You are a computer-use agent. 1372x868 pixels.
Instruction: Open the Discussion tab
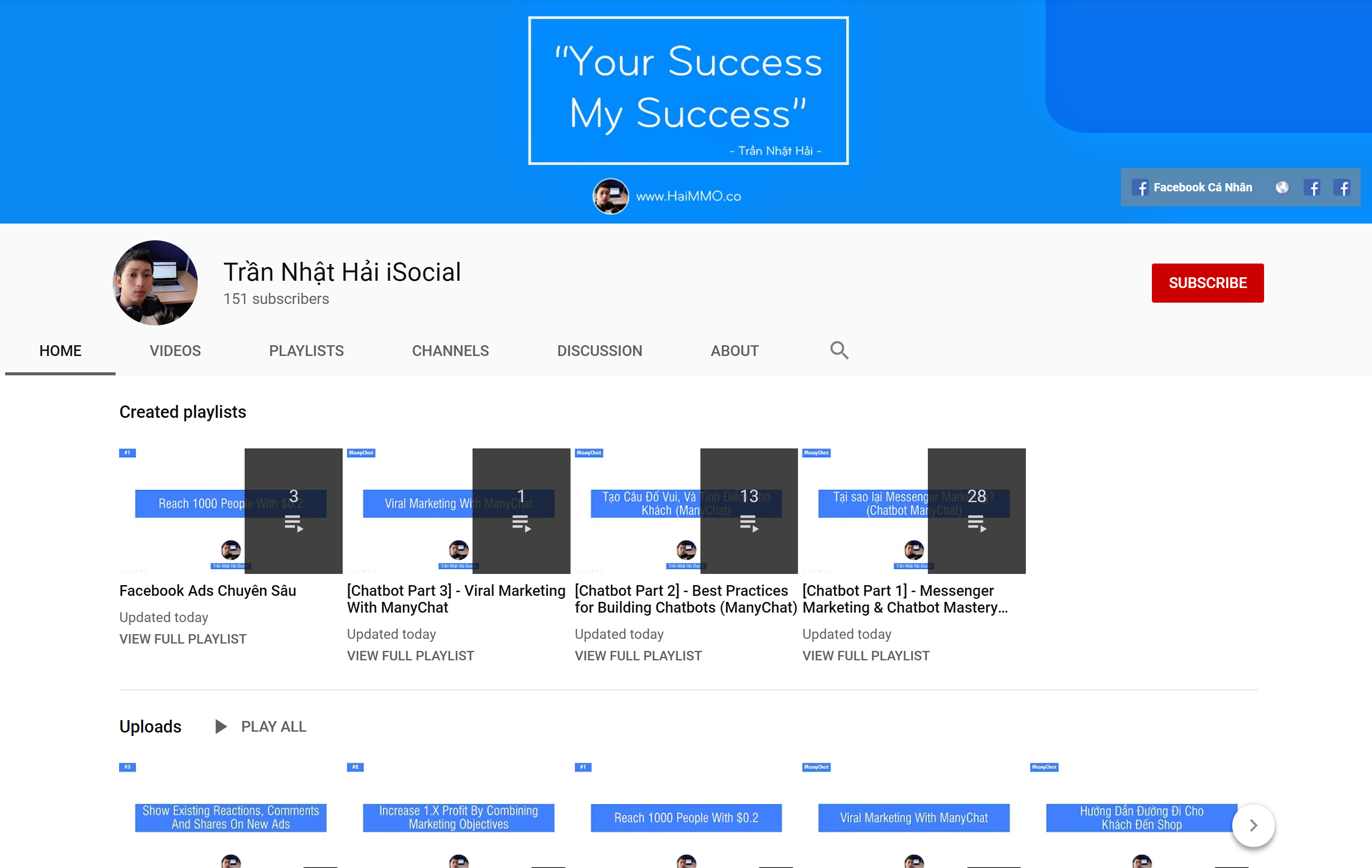[x=599, y=351]
